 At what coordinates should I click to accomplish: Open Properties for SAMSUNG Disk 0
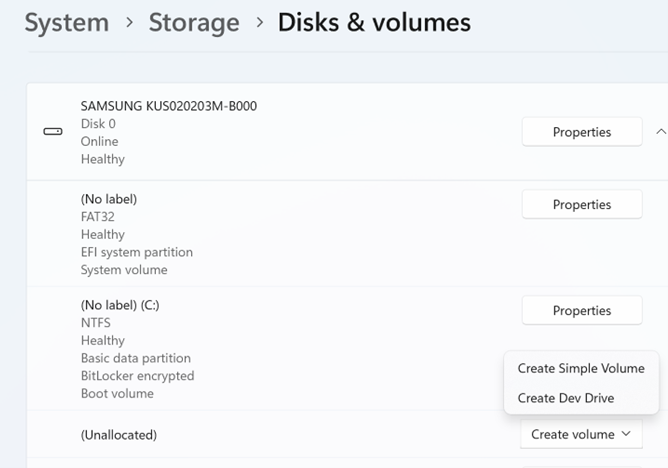(581, 132)
